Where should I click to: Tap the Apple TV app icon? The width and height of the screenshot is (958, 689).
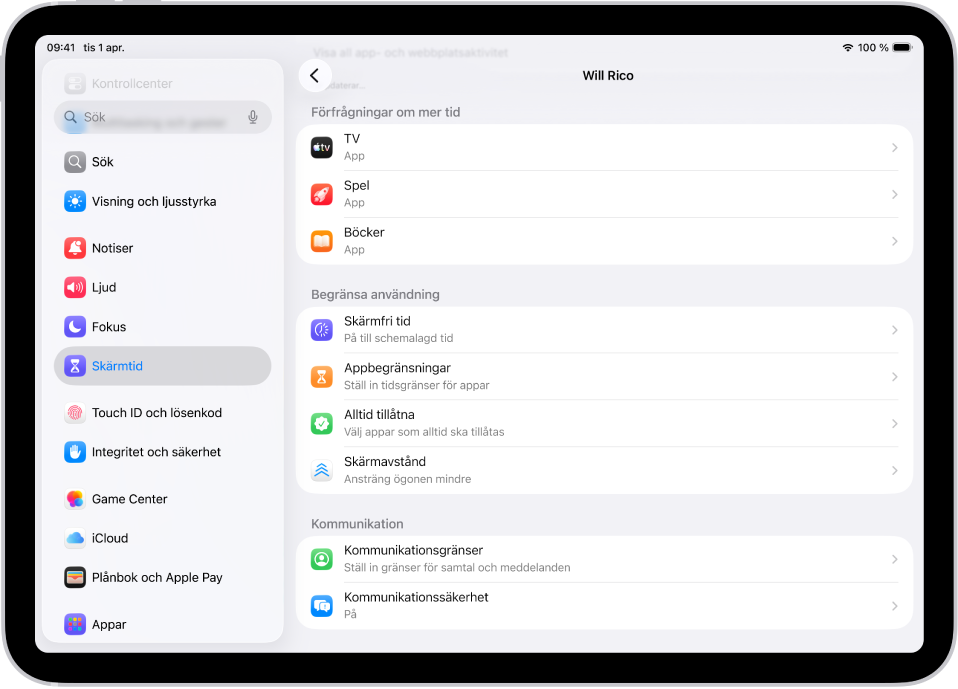(321, 147)
